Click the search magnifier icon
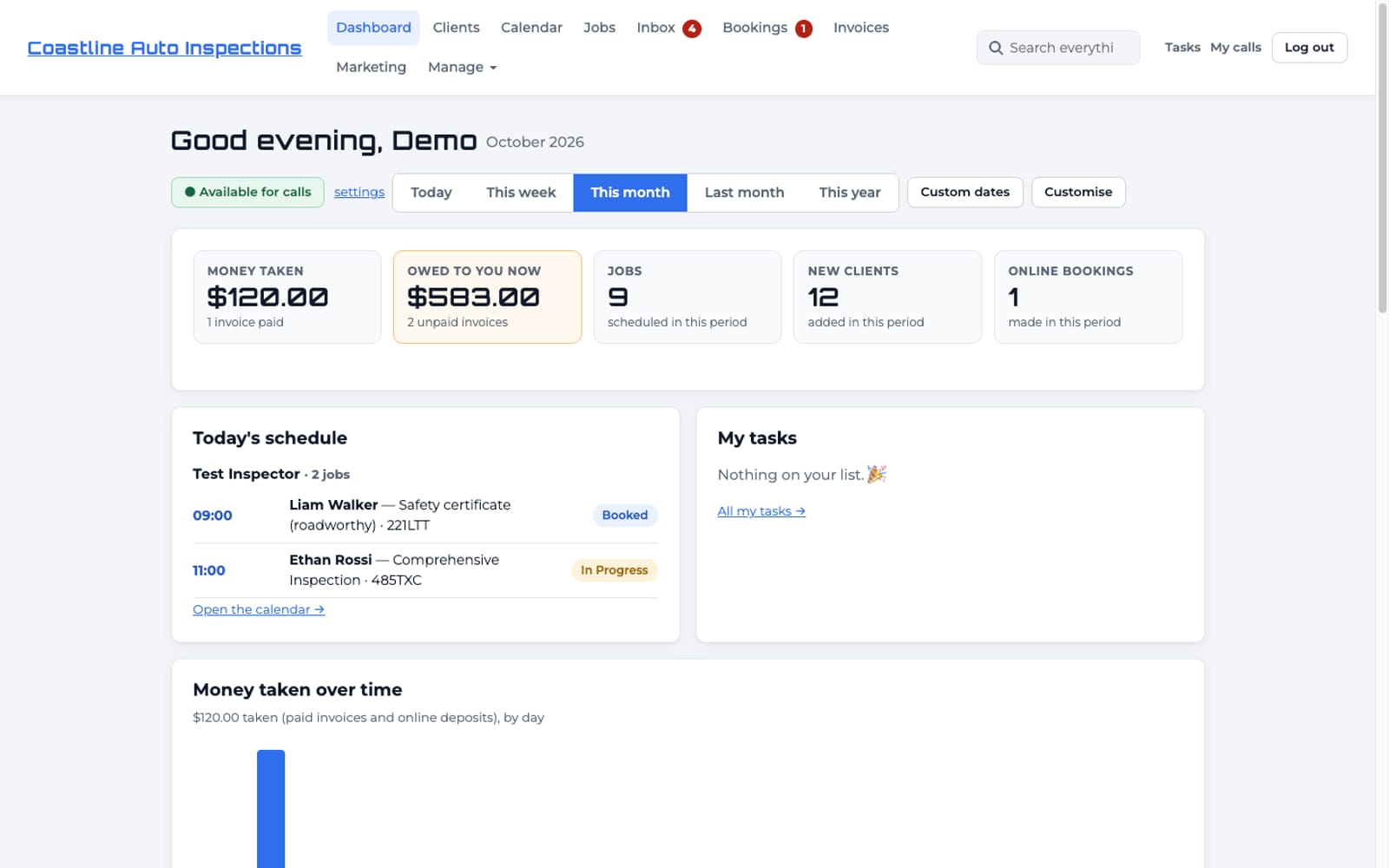1389x868 pixels. coord(996,48)
